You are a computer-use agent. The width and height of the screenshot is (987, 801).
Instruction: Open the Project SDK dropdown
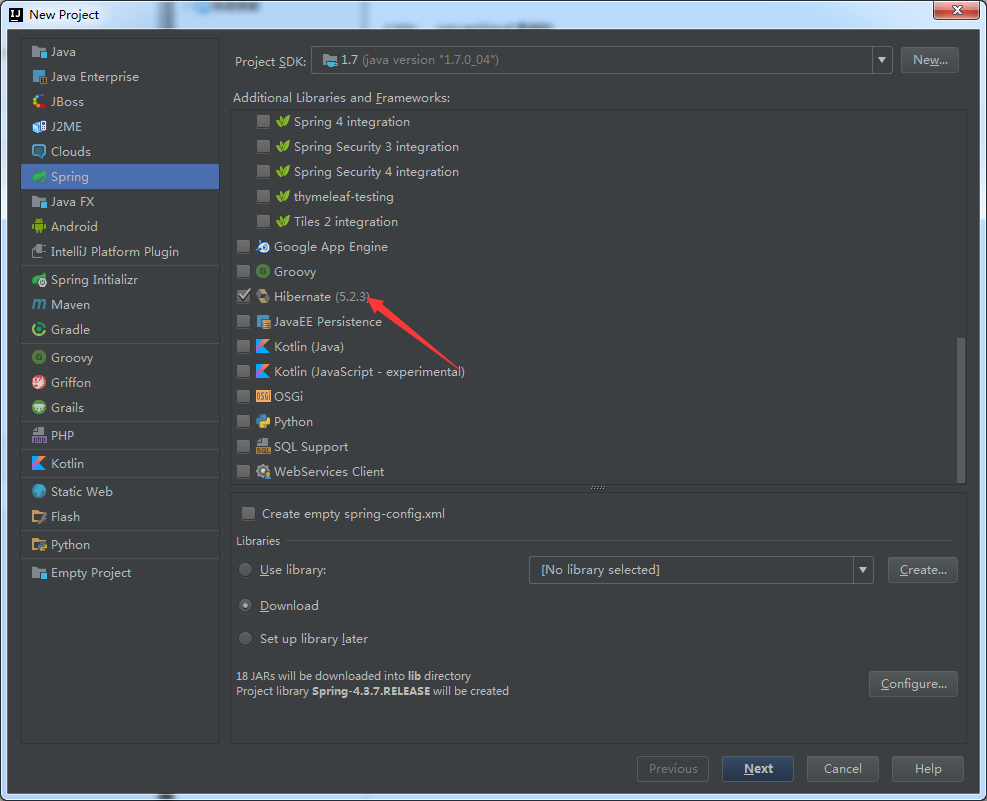(x=881, y=60)
